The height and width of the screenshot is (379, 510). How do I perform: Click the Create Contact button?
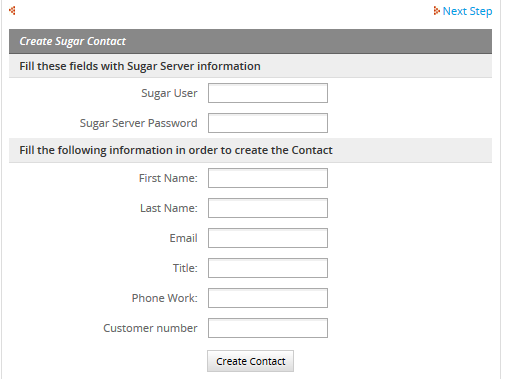[x=250, y=361]
